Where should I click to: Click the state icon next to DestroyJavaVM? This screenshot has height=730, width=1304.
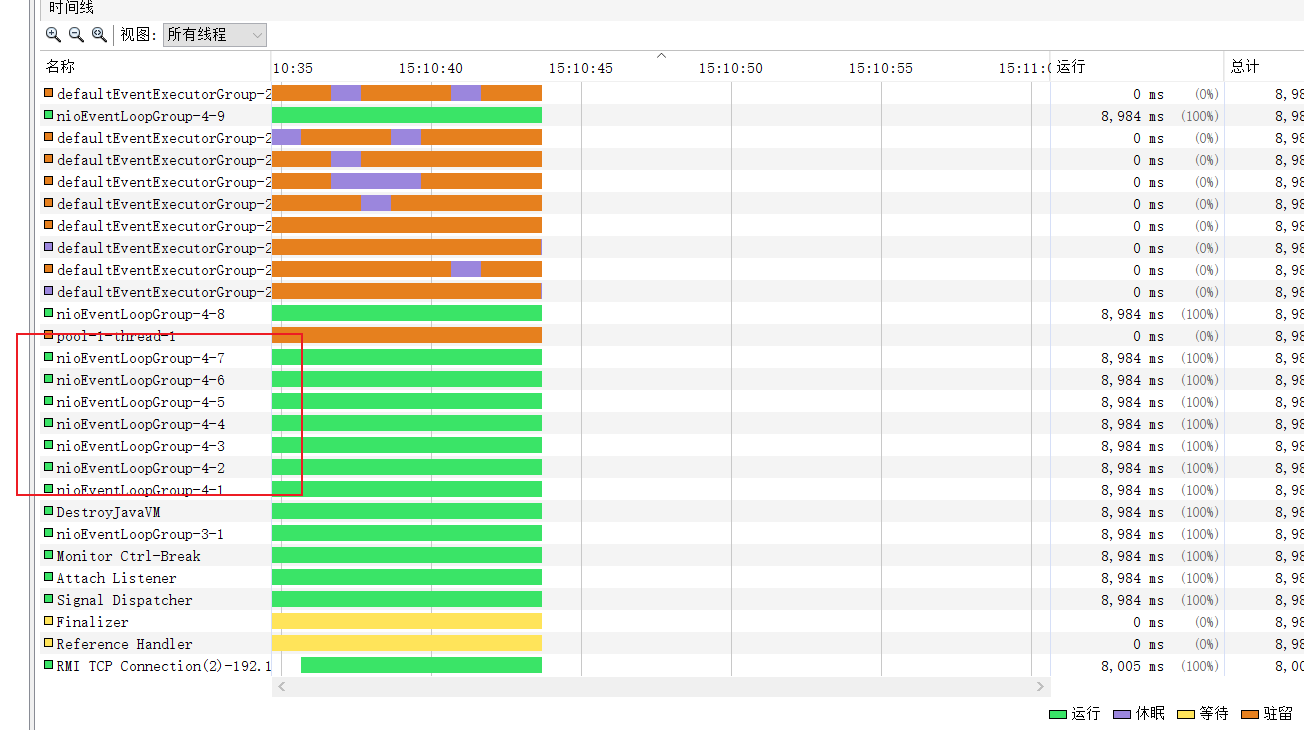pos(48,511)
